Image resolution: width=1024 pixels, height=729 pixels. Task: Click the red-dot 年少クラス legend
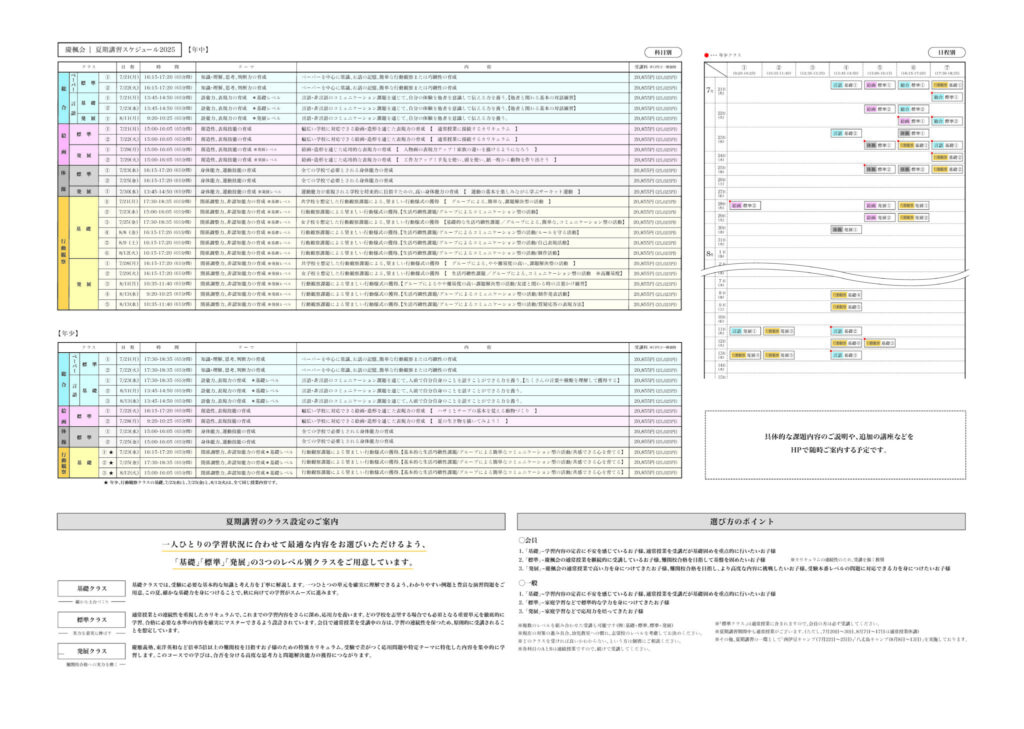(x=723, y=55)
